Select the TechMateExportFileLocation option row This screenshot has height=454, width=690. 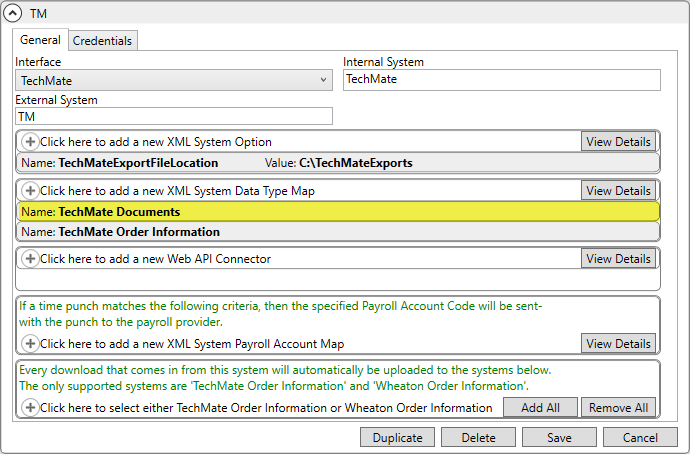point(338,163)
